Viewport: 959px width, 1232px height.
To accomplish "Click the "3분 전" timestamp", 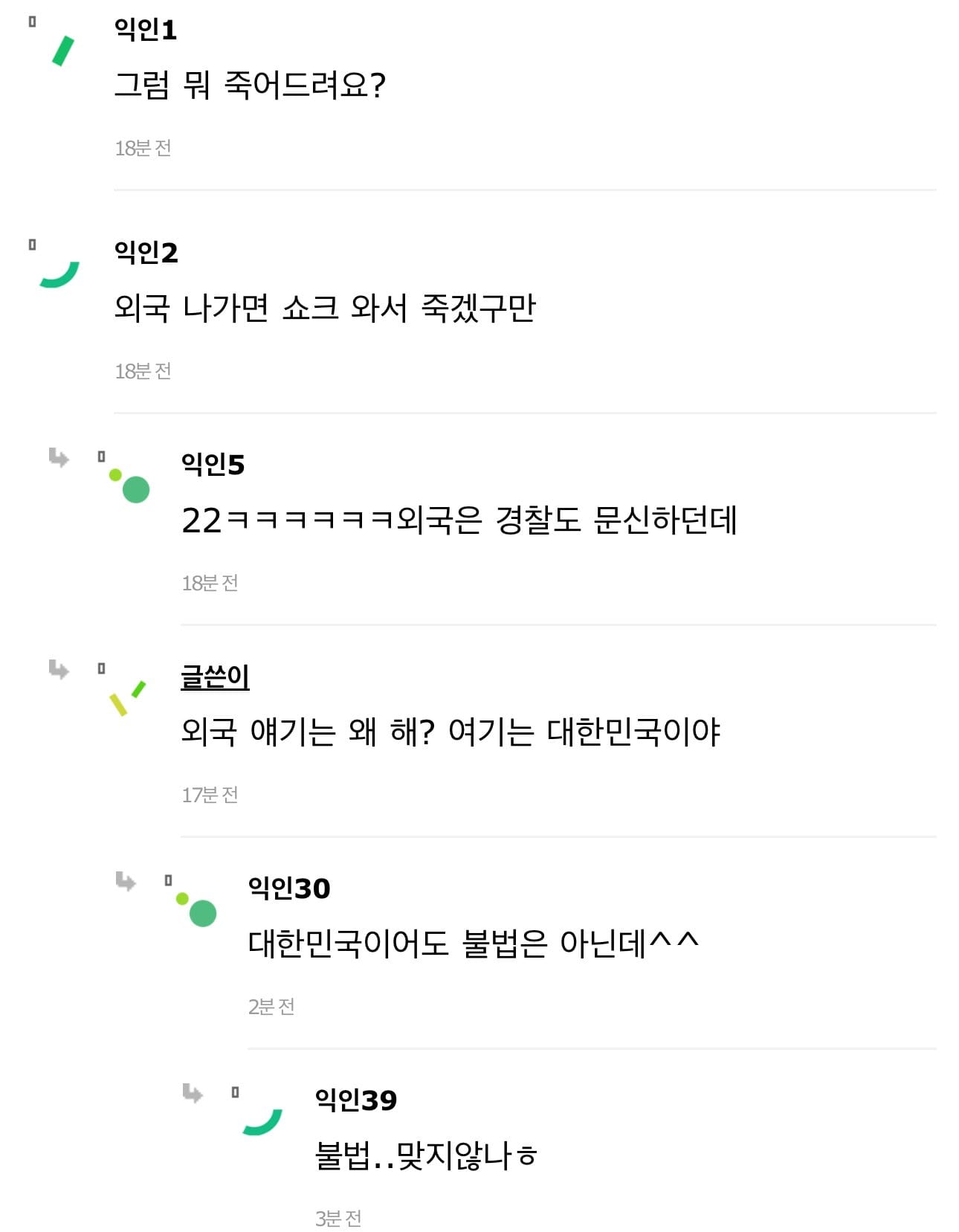I will pyautogui.click(x=338, y=1219).
